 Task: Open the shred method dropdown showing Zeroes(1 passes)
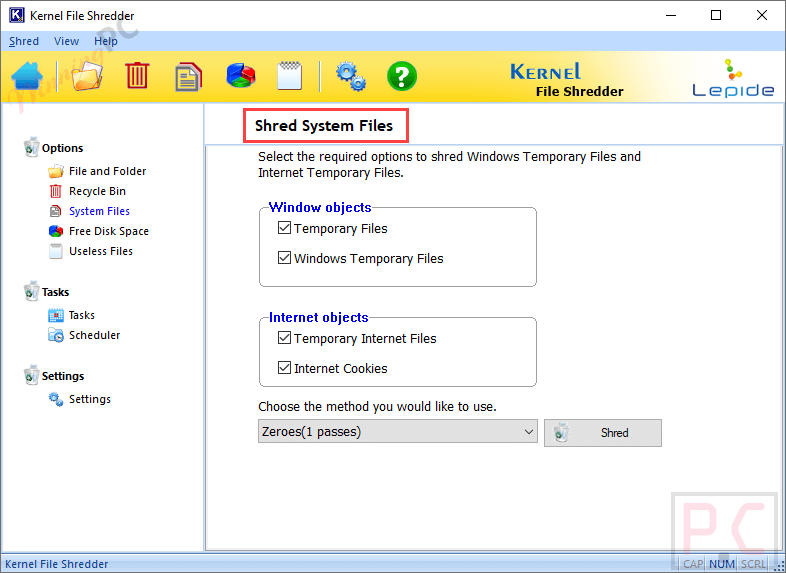398,432
